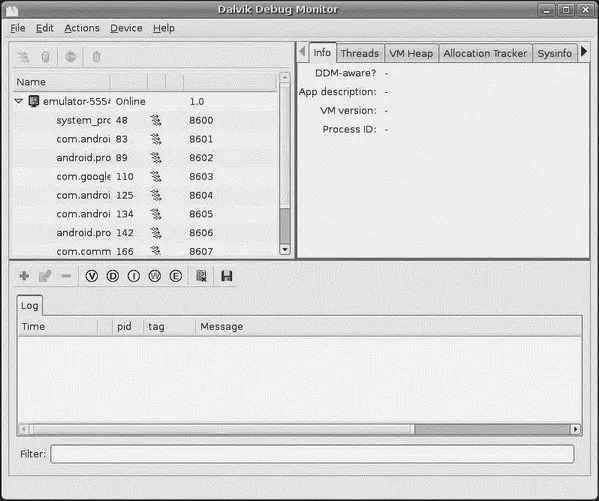Switch to the VM Heap tab

pyautogui.click(x=411, y=54)
